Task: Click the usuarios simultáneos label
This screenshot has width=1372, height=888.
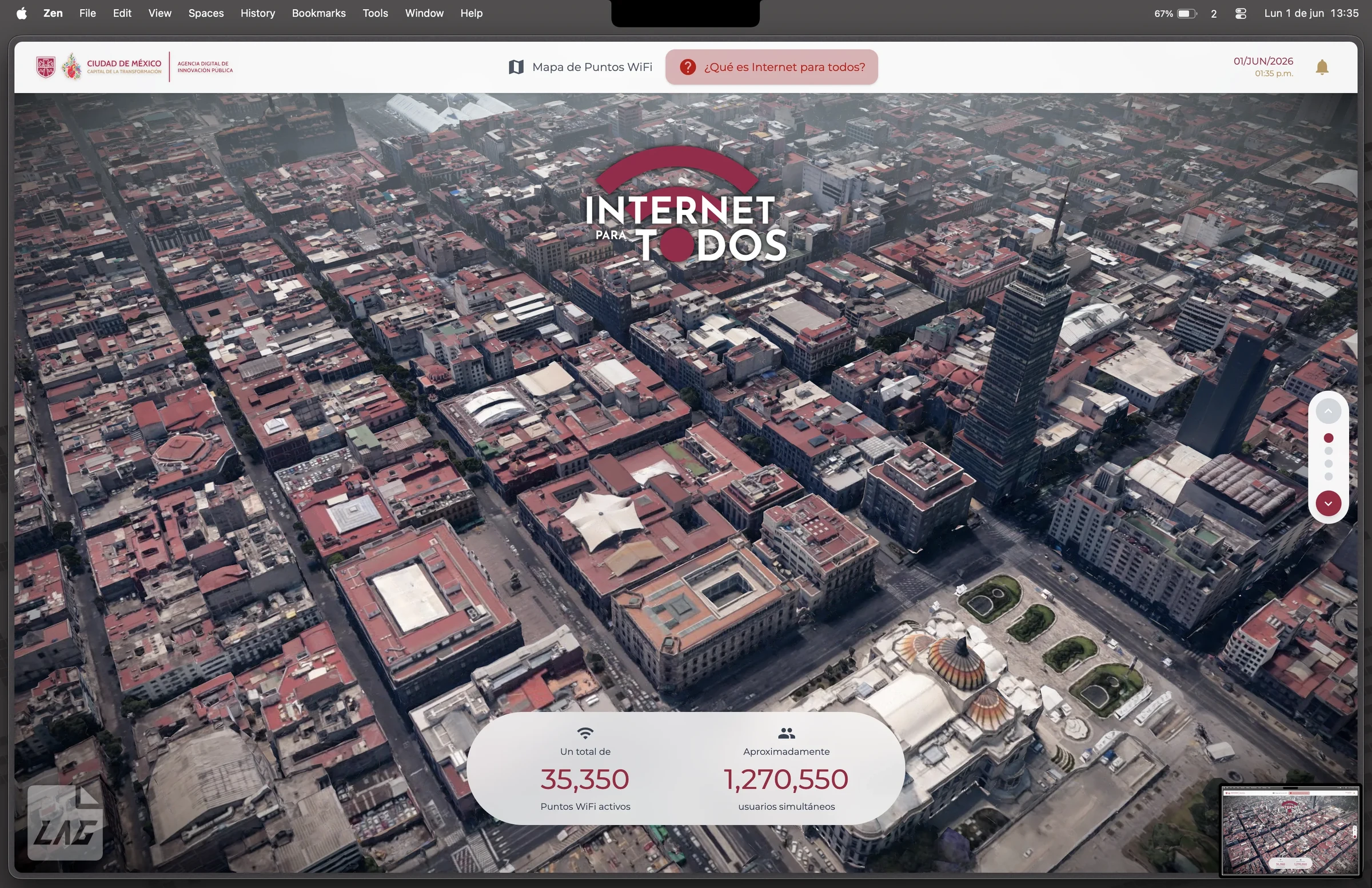Action: (x=786, y=806)
